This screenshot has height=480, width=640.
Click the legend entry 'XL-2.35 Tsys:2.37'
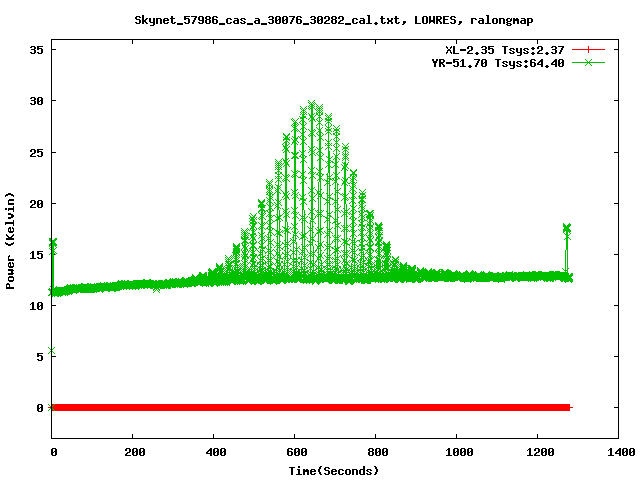click(x=504, y=50)
